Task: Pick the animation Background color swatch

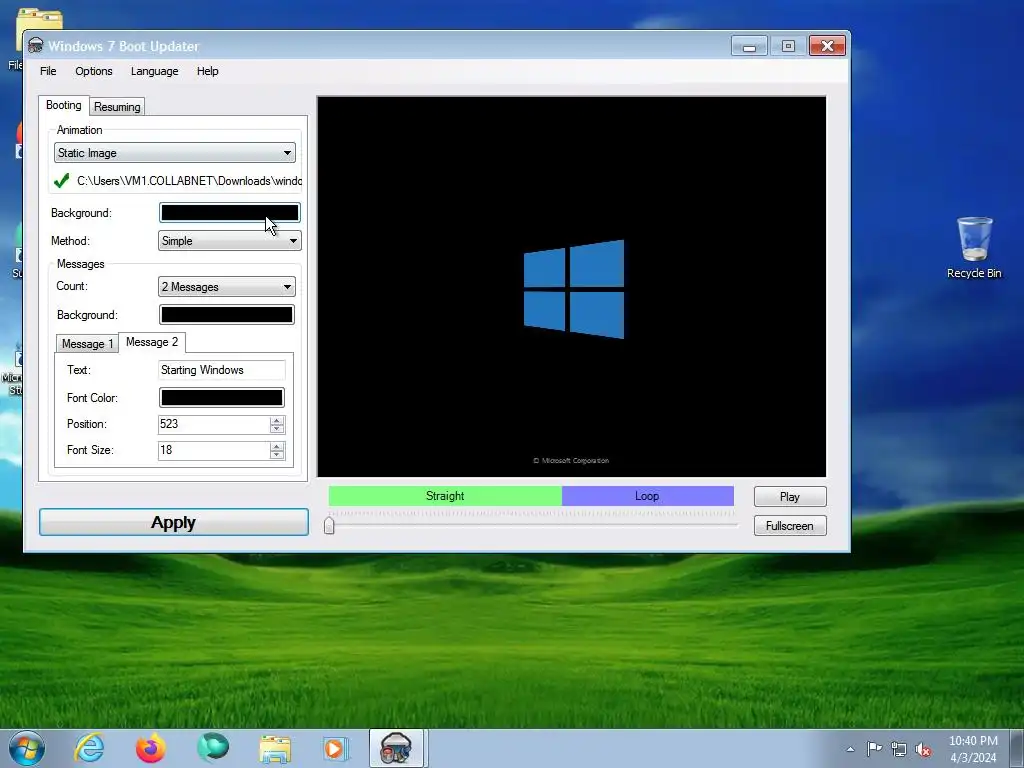Action: 229,213
